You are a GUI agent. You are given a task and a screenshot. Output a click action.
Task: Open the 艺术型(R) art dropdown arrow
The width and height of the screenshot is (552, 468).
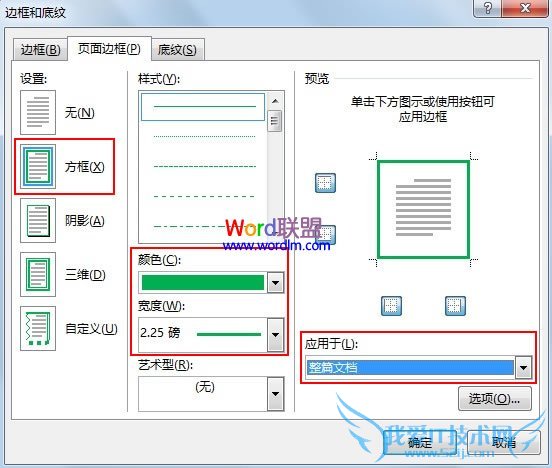pos(275,394)
